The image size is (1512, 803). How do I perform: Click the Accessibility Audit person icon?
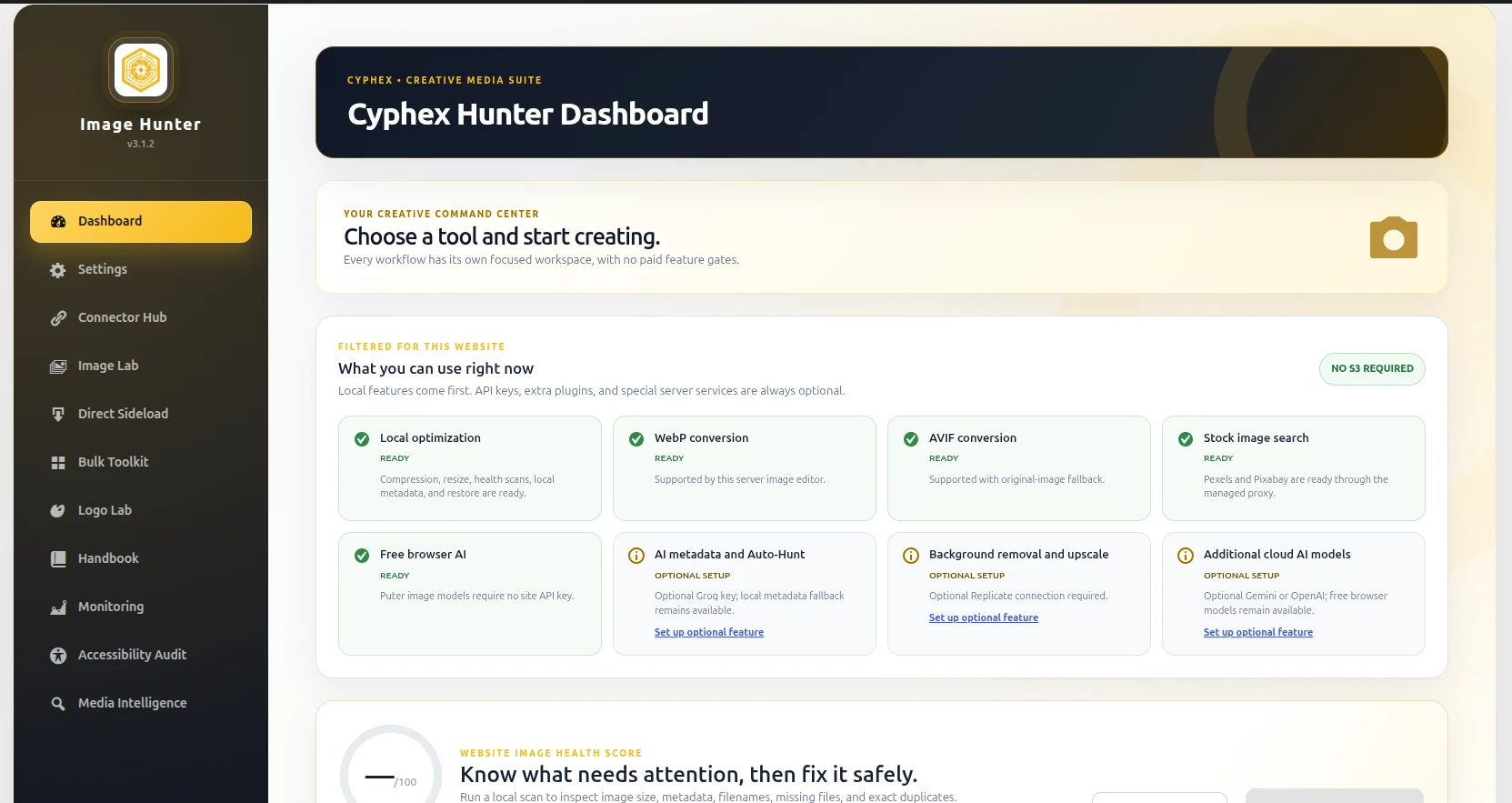pos(58,656)
